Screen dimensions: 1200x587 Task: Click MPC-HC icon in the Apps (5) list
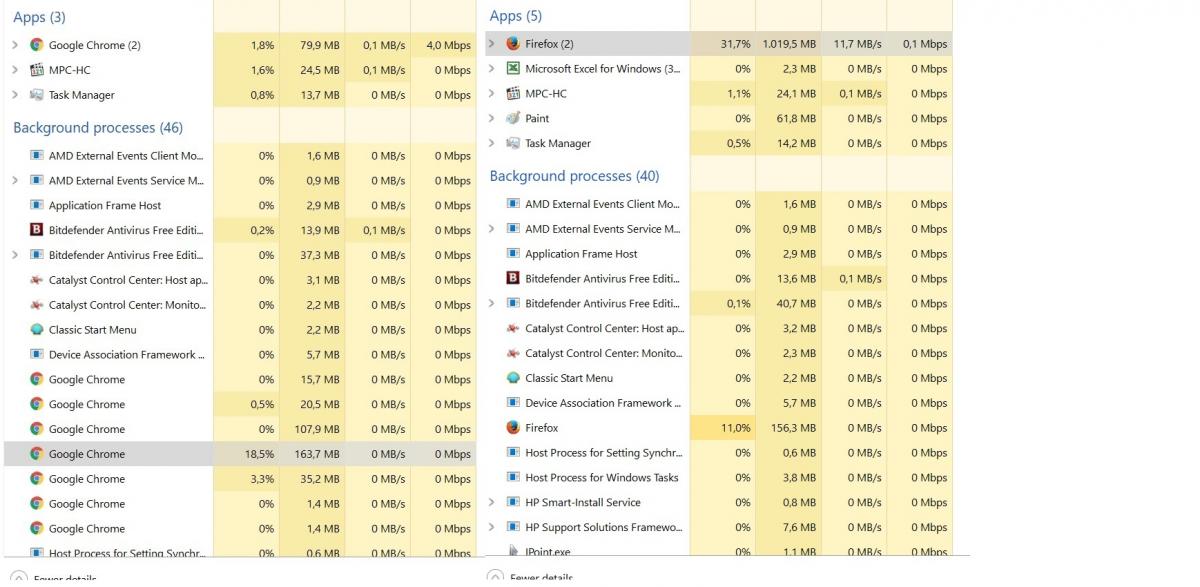[513, 94]
